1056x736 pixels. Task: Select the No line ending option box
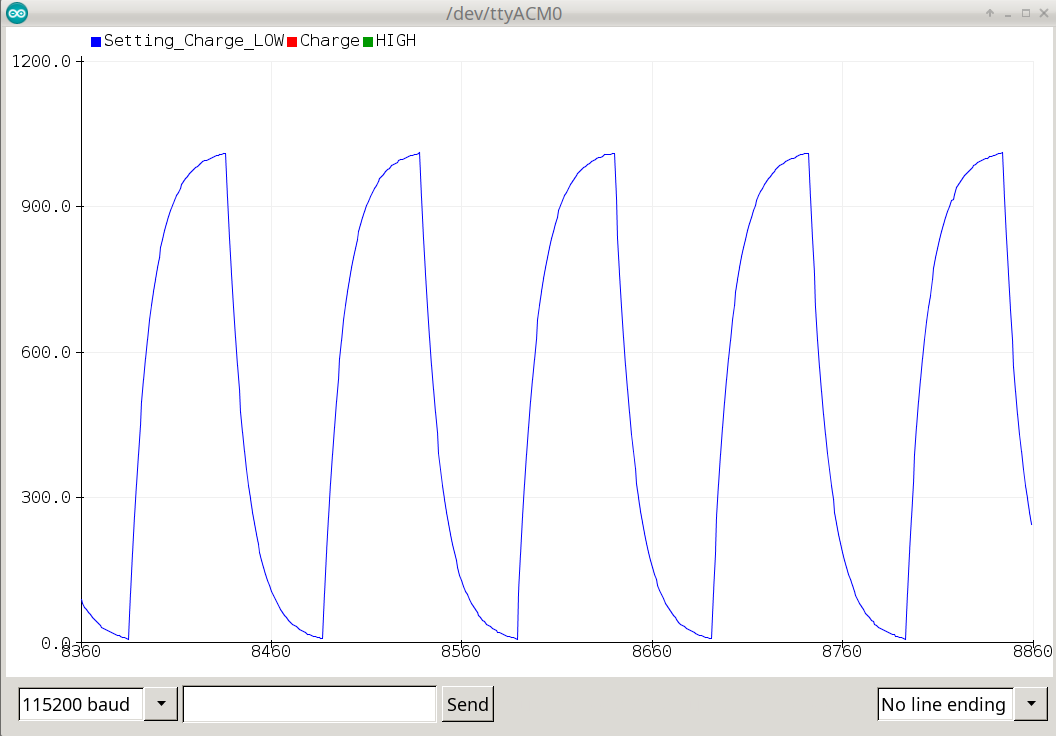(x=944, y=704)
